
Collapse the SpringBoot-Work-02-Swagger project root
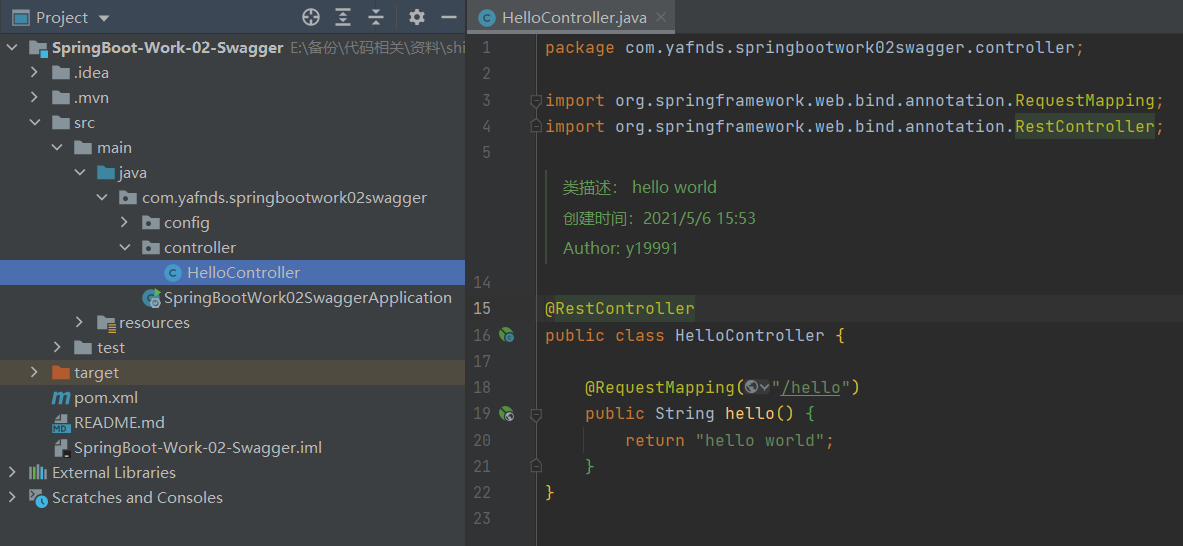click(x=12, y=48)
